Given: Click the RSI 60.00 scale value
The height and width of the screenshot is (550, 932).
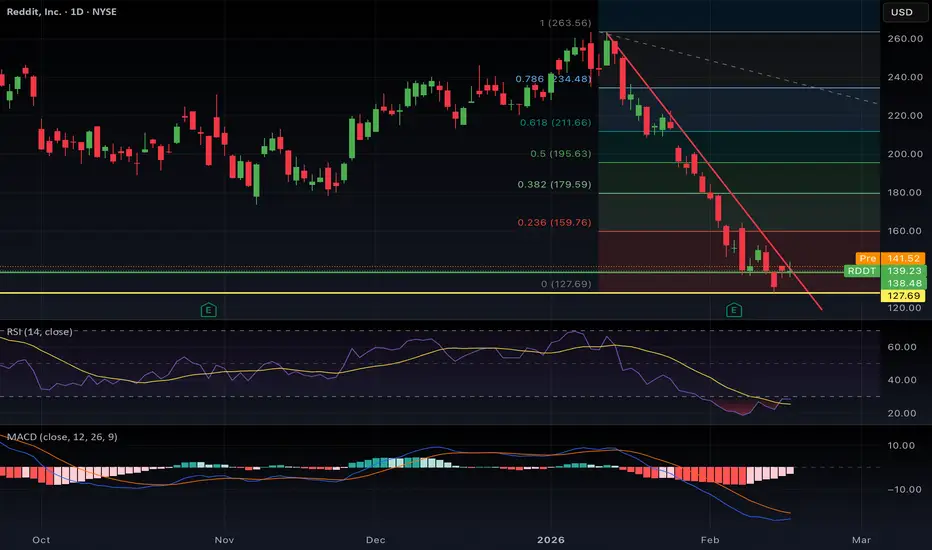Looking at the screenshot, I should 902,347.
